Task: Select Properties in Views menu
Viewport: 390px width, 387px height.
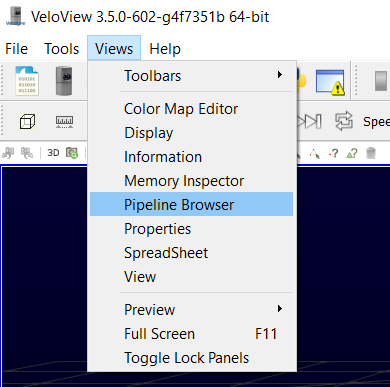Action: 192,229
